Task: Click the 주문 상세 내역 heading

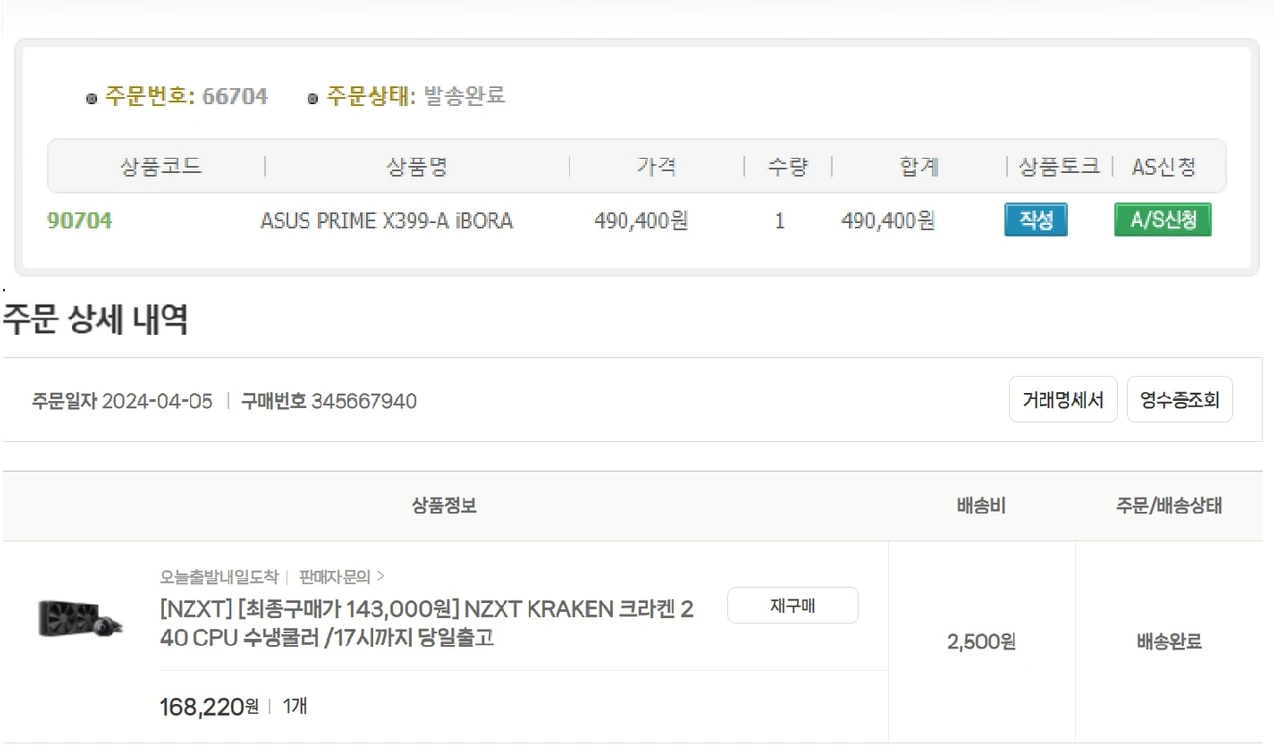Action: [x=95, y=320]
